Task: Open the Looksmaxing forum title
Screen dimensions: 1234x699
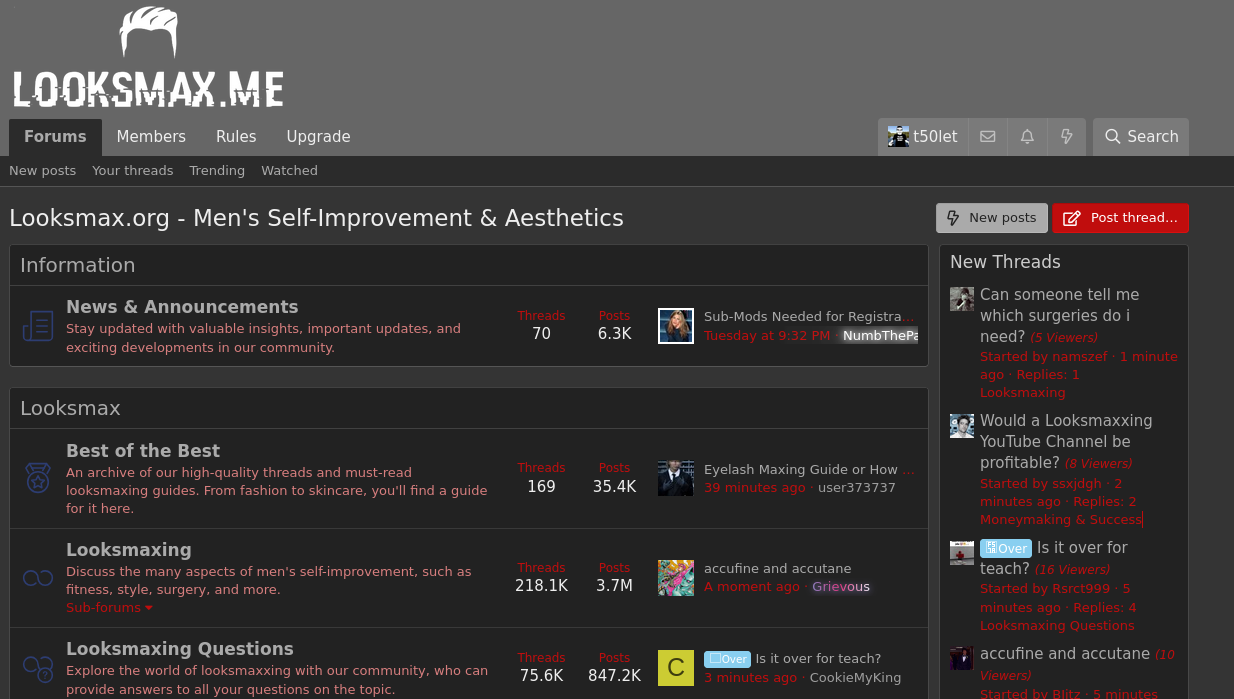Action: pyautogui.click(x=129, y=550)
